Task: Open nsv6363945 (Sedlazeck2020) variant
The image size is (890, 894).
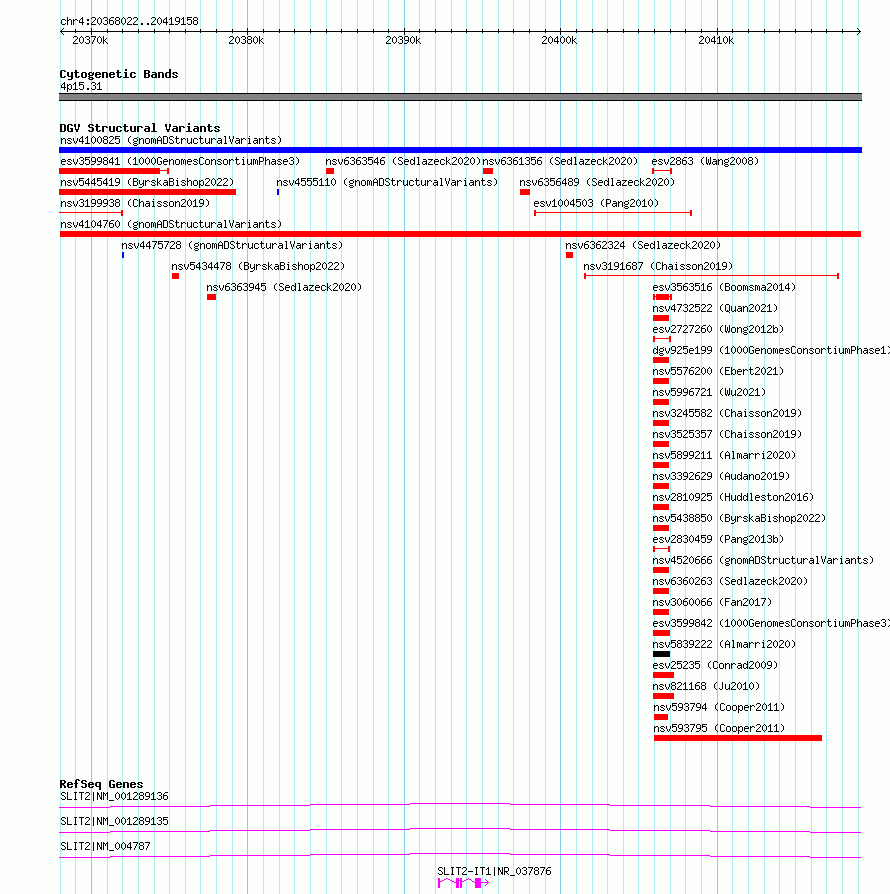Action: click(x=284, y=287)
